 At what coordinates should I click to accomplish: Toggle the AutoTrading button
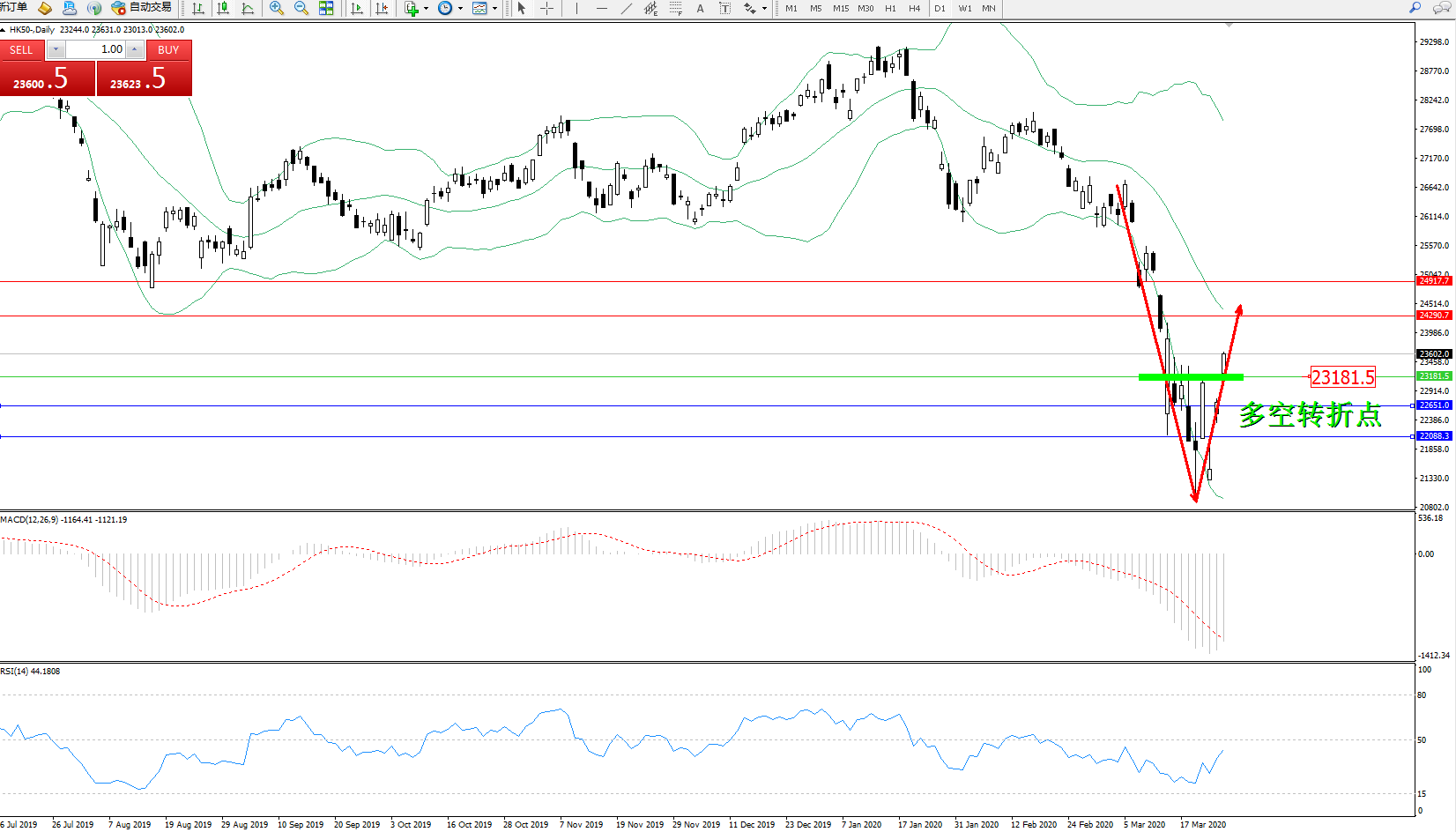point(142,8)
